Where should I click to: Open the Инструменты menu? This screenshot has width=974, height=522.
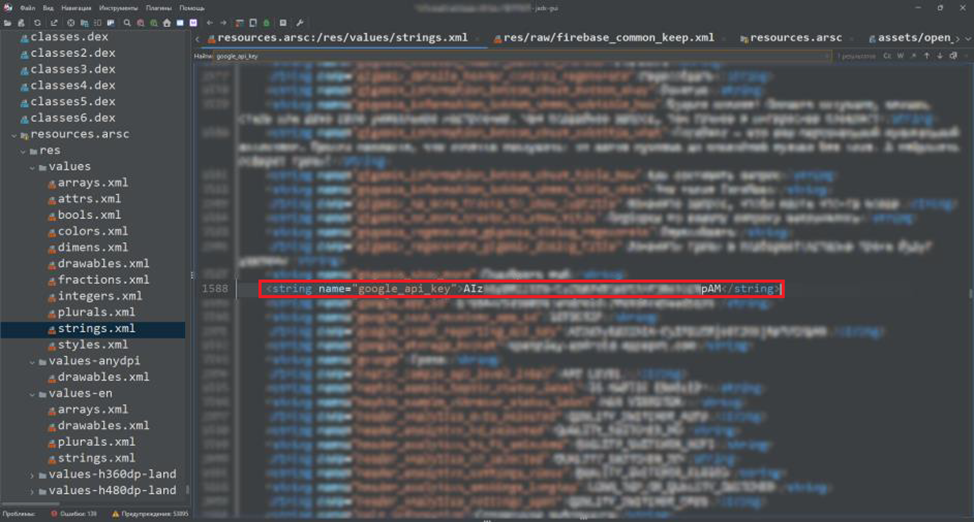(x=118, y=7)
